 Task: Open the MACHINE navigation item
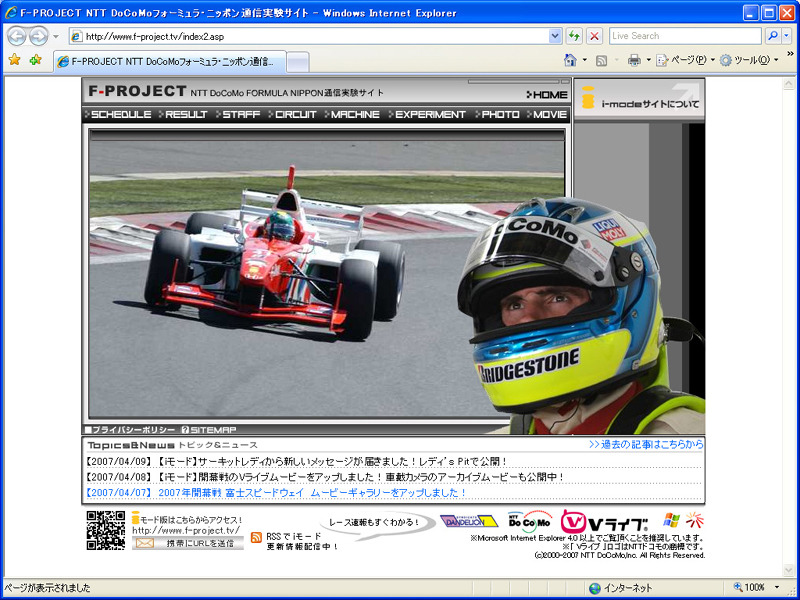[x=352, y=114]
